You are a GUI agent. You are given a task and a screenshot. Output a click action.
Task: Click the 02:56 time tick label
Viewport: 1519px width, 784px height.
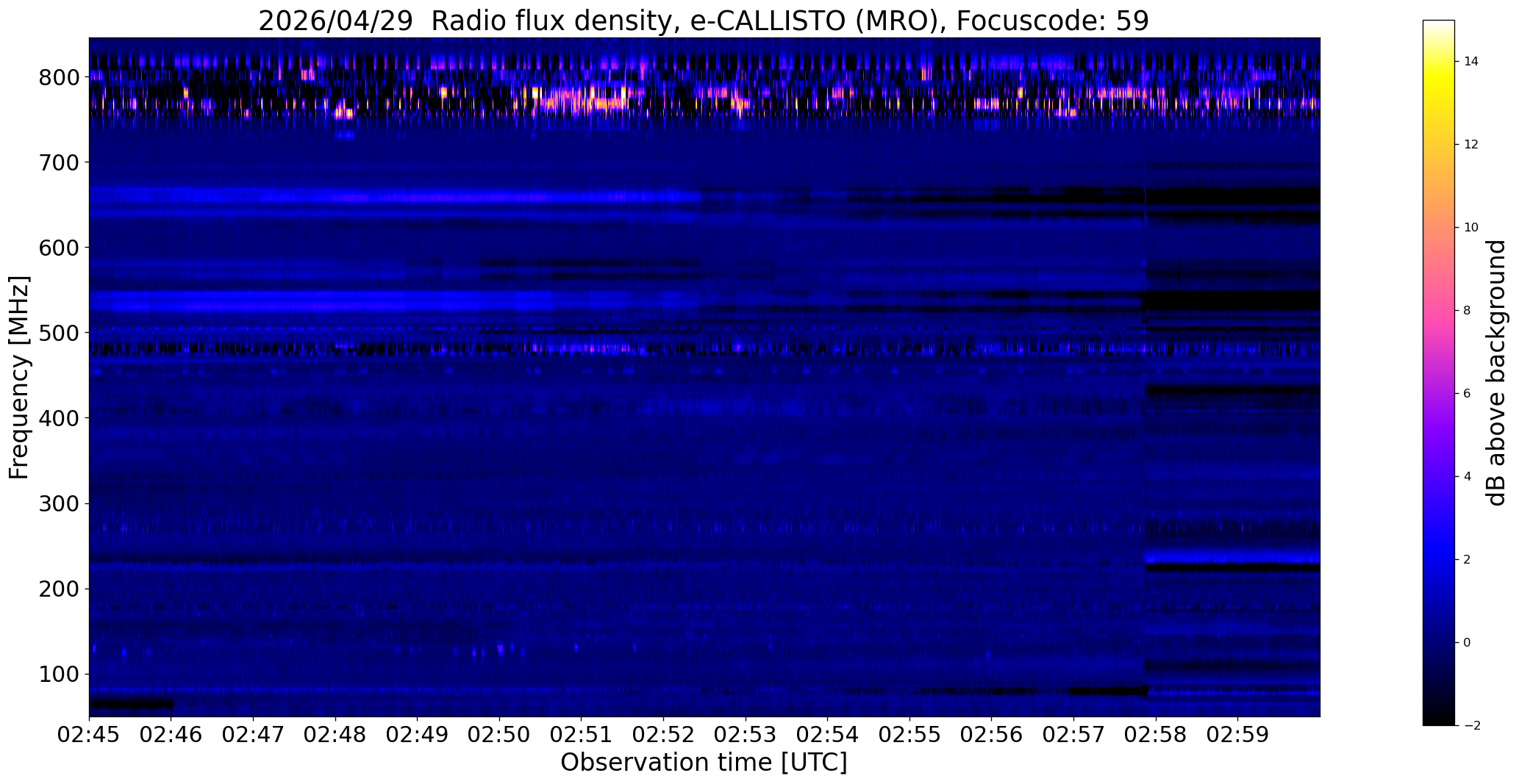[x=992, y=736]
